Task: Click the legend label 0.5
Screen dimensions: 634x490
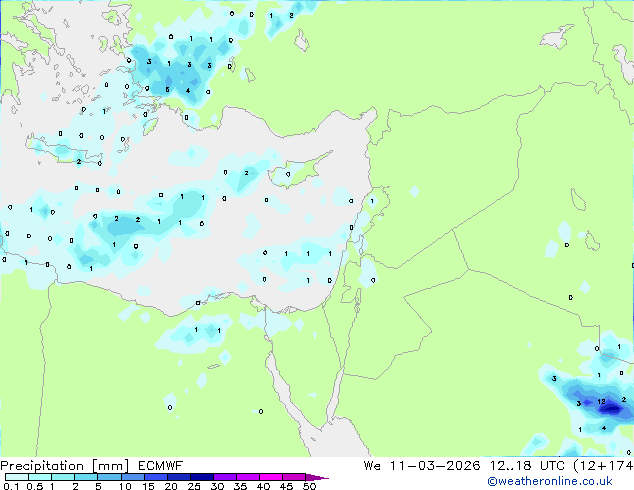Action: click(x=35, y=486)
